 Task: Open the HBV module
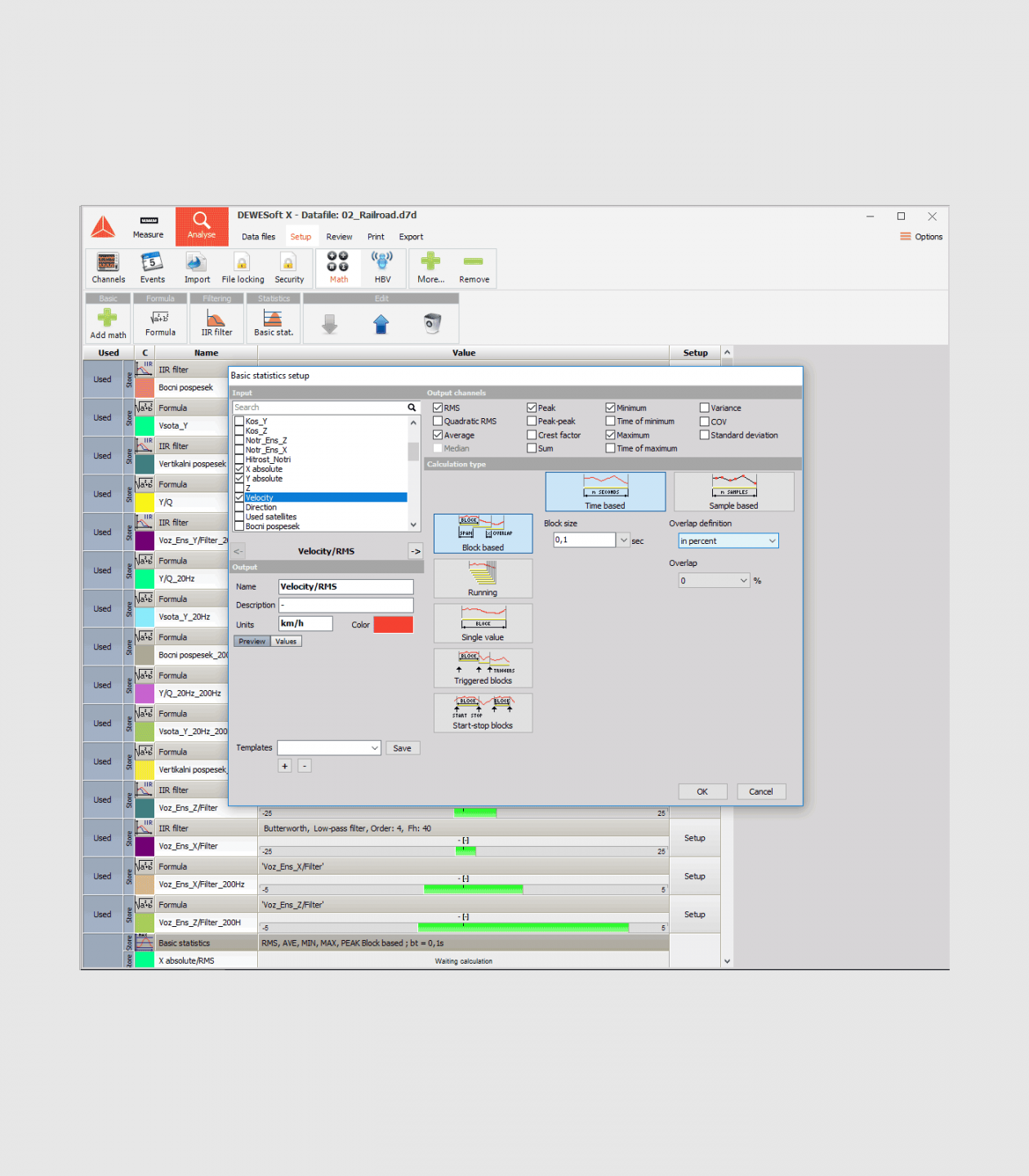tap(382, 269)
